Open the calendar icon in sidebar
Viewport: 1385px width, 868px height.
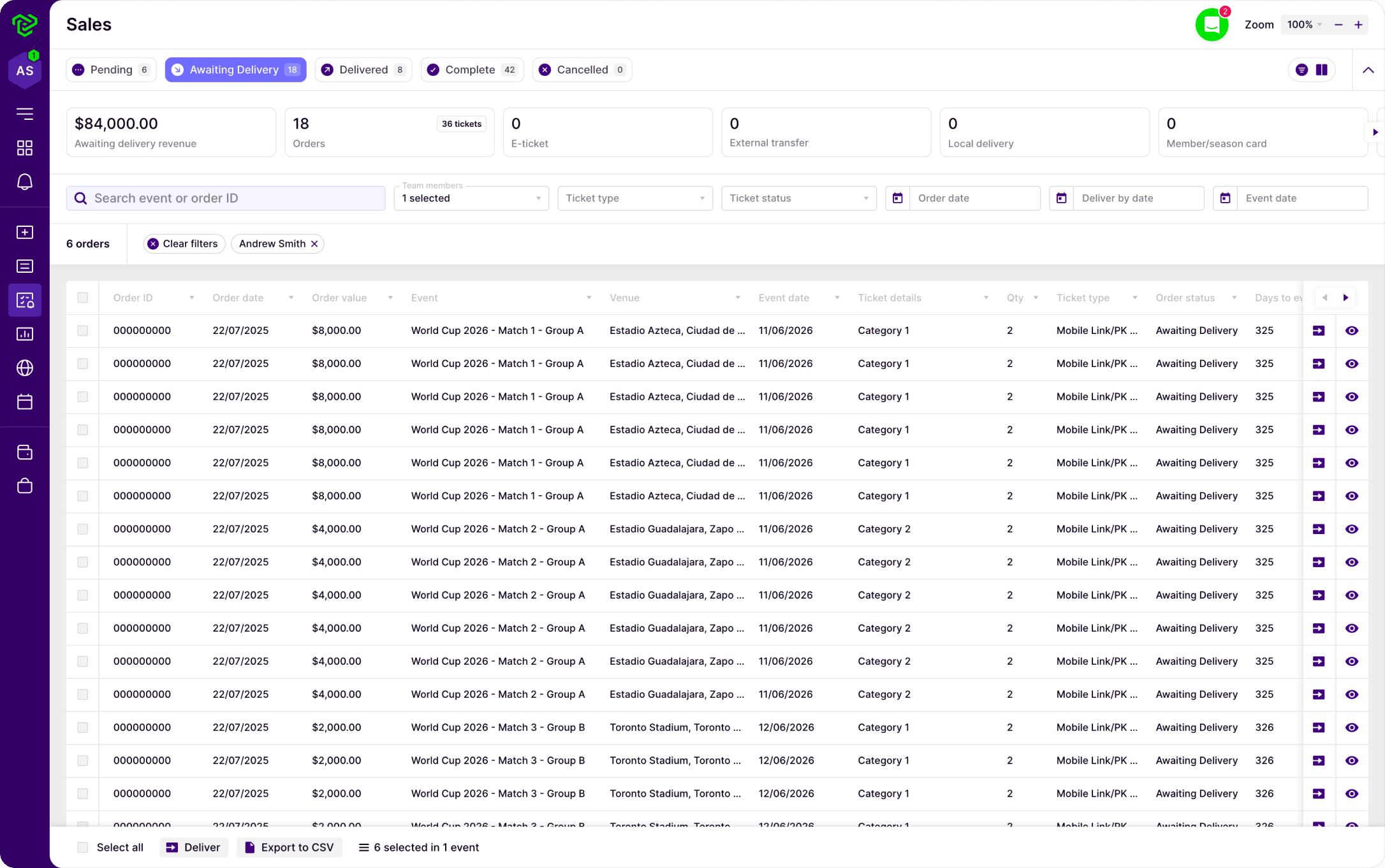click(25, 401)
